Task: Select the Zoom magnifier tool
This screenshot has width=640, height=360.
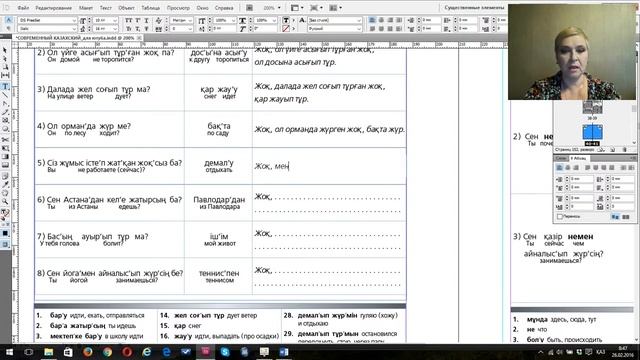Action: click(x=5, y=201)
